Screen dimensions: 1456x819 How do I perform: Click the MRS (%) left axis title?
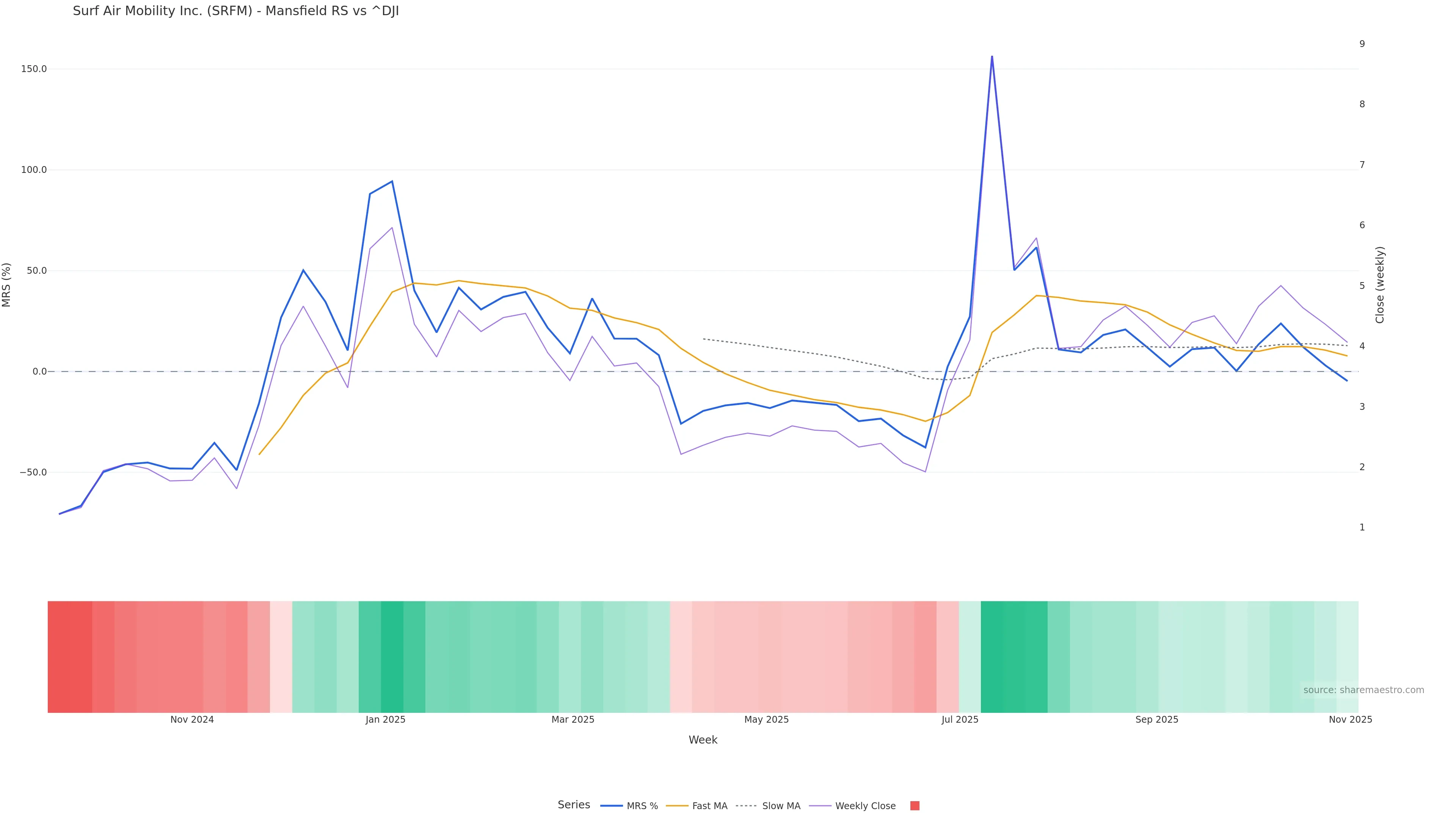pyautogui.click(x=7, y=285)
